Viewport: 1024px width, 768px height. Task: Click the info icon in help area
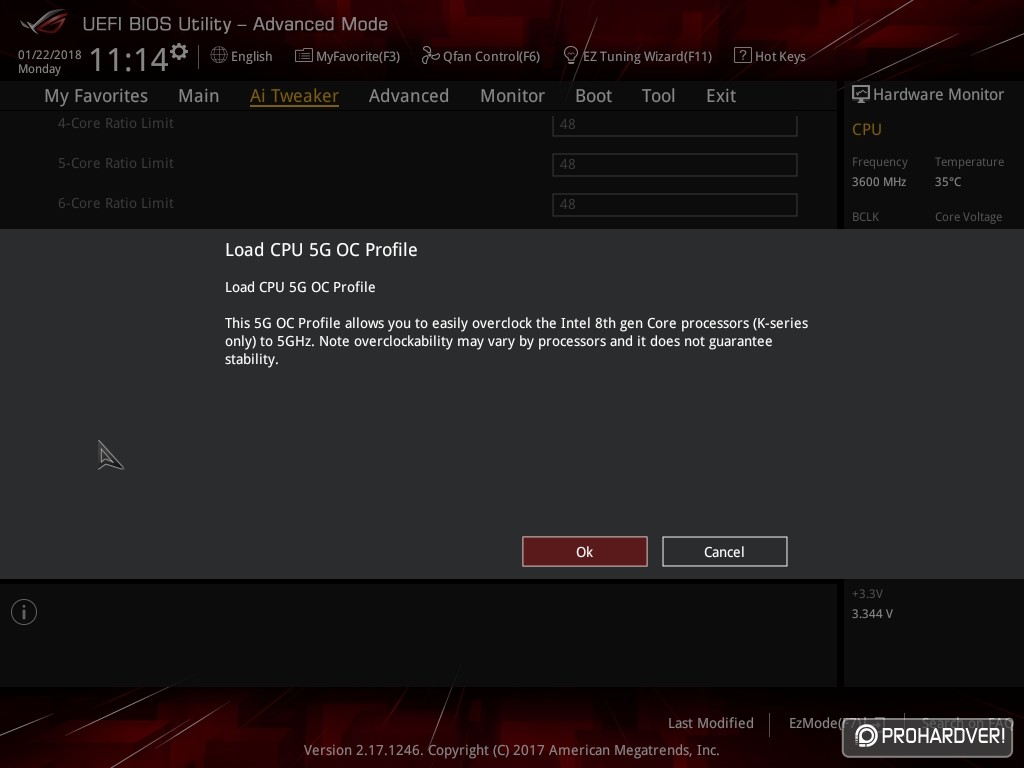24,612
